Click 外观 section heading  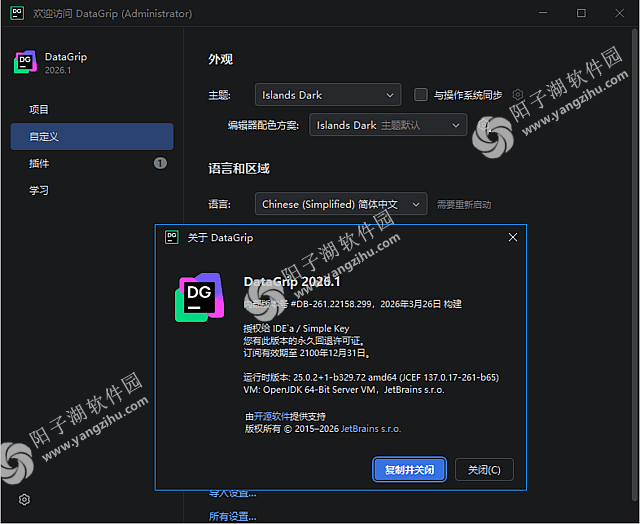point(220,59)
